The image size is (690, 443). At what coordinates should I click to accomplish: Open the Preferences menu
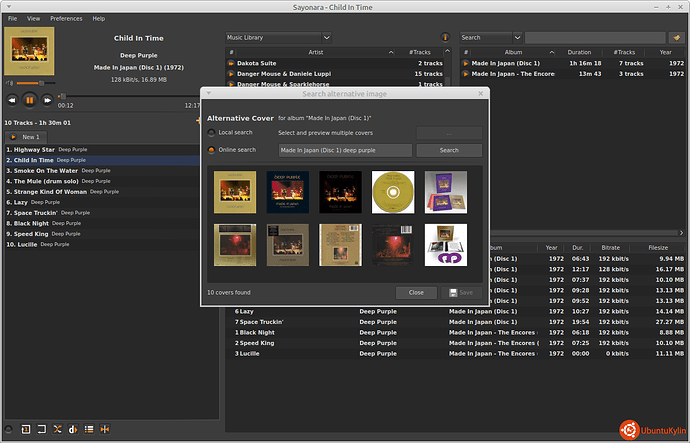tap(66, 18)
